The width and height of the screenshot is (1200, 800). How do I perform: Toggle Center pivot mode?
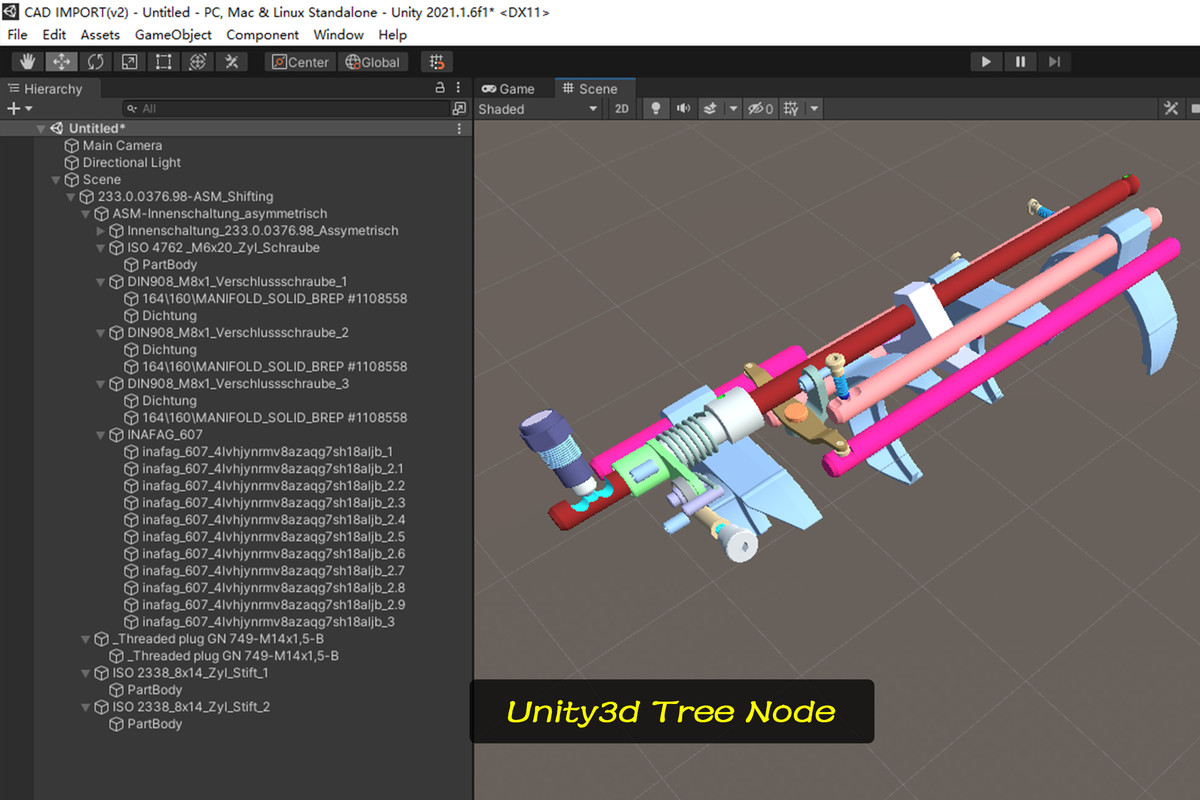(301, 62)
